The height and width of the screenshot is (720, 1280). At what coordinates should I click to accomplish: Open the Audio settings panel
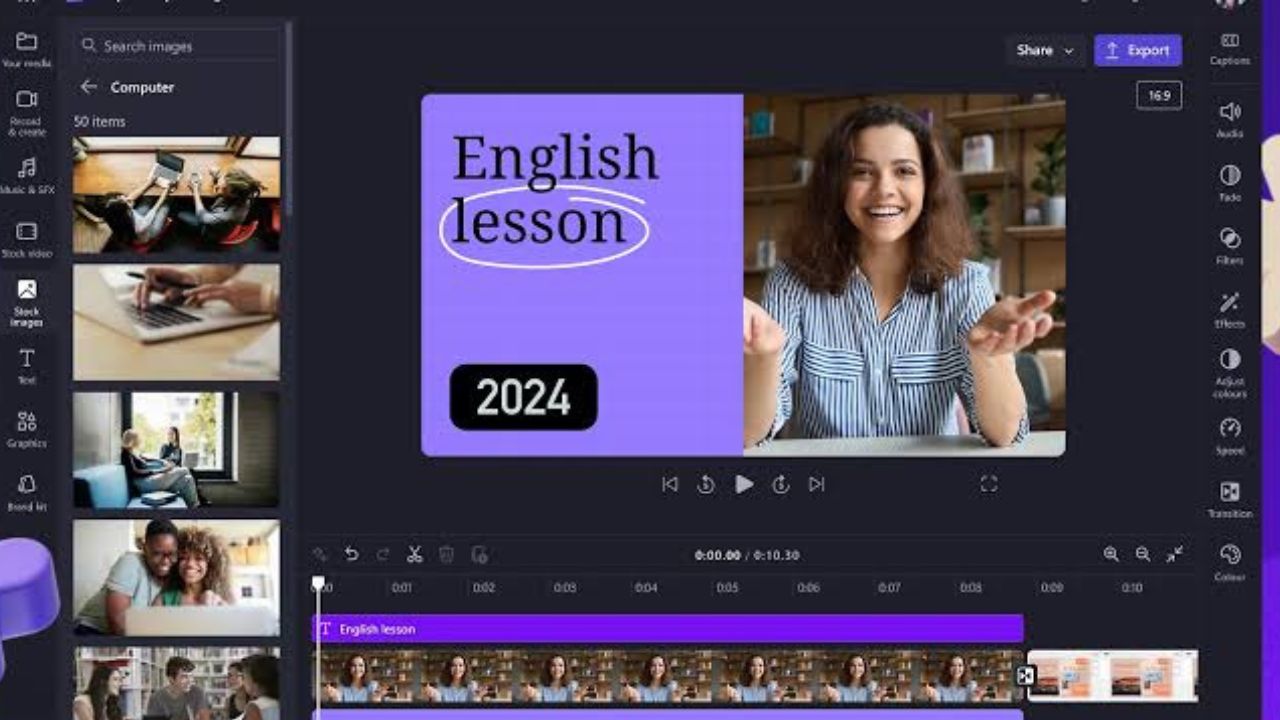coord(1229,118)
